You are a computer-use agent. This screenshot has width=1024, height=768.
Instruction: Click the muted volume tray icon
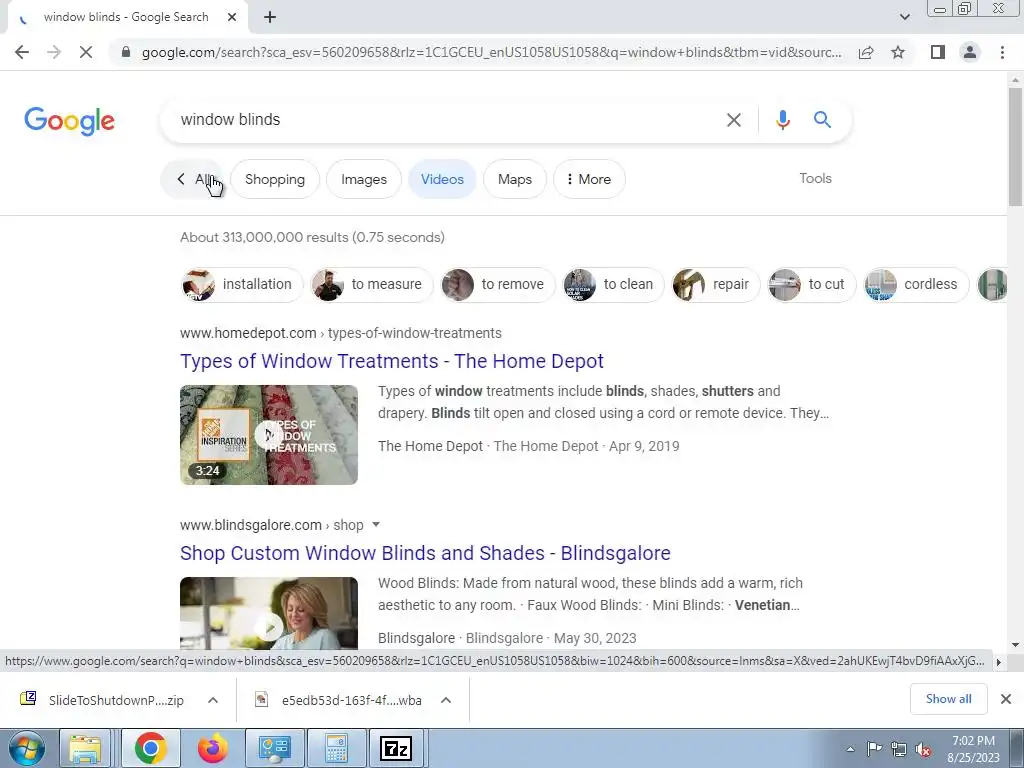coord(923,749)
